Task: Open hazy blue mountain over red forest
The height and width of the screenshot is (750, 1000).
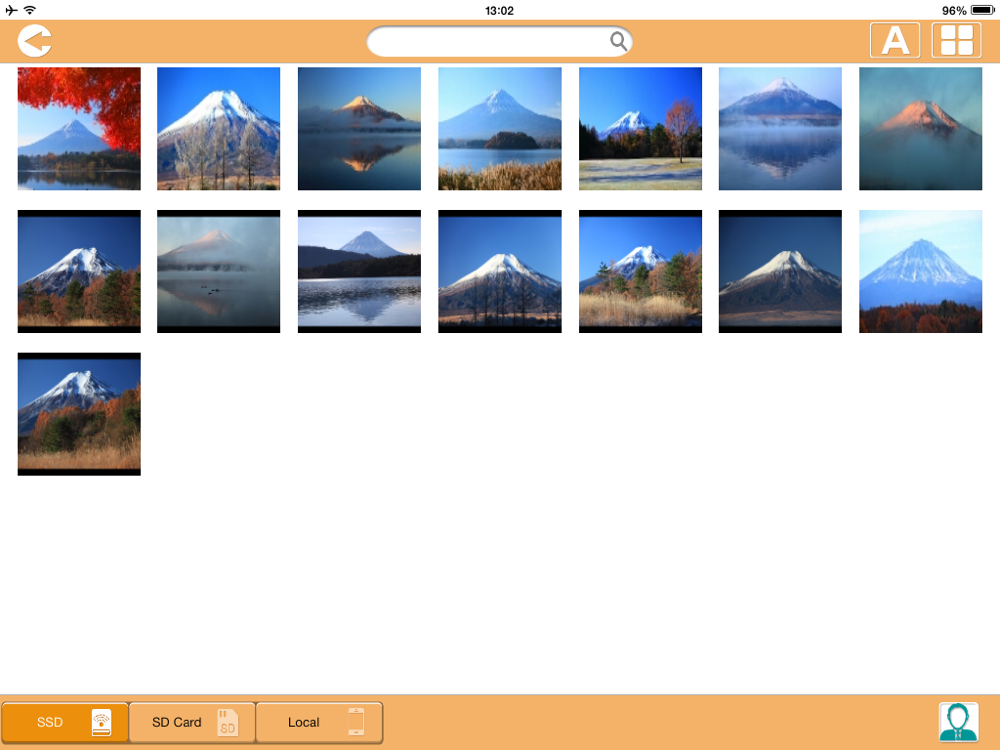Action: tap(920, 272)
